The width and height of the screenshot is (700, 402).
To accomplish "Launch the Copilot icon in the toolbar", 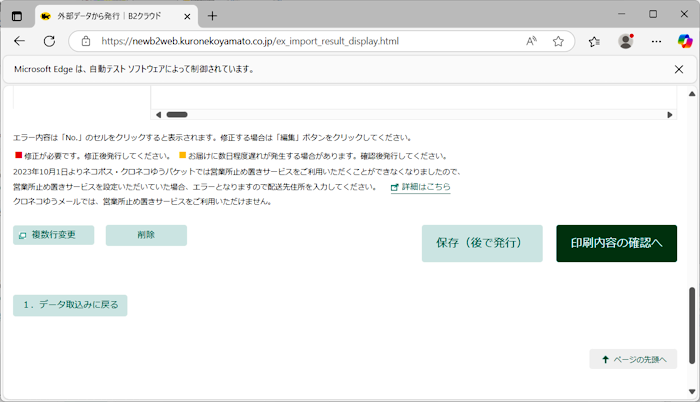I will (685, 41).
